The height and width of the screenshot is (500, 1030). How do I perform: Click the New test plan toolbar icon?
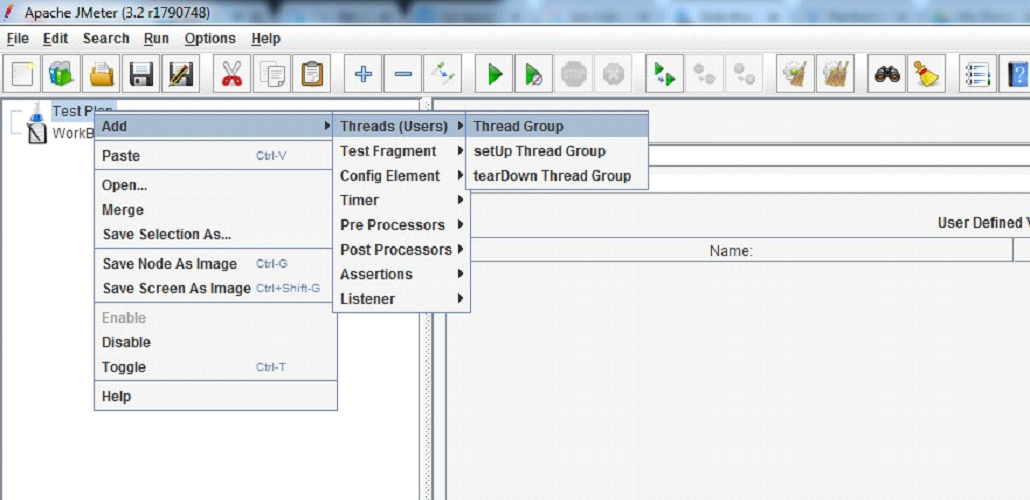tap(22, 74)
